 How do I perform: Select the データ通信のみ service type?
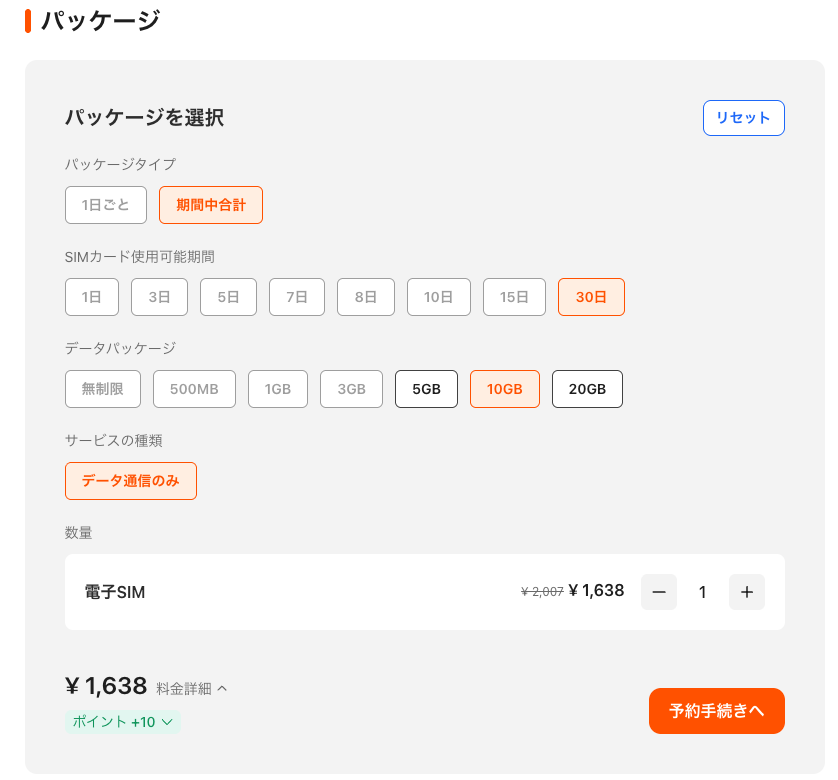coord(130,480)
